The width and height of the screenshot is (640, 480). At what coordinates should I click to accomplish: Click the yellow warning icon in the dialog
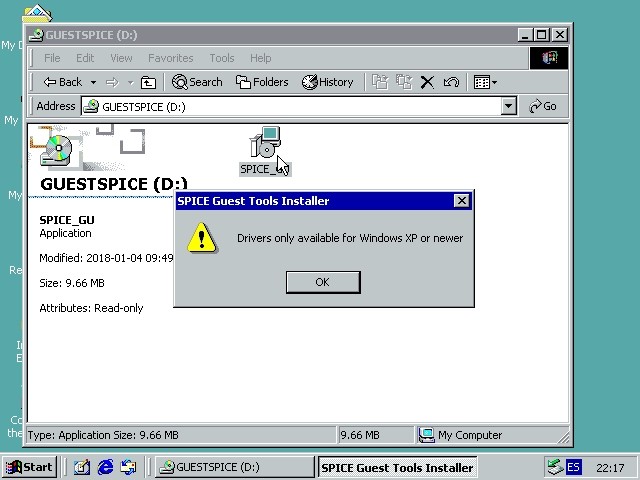click(x=202, y=238)
